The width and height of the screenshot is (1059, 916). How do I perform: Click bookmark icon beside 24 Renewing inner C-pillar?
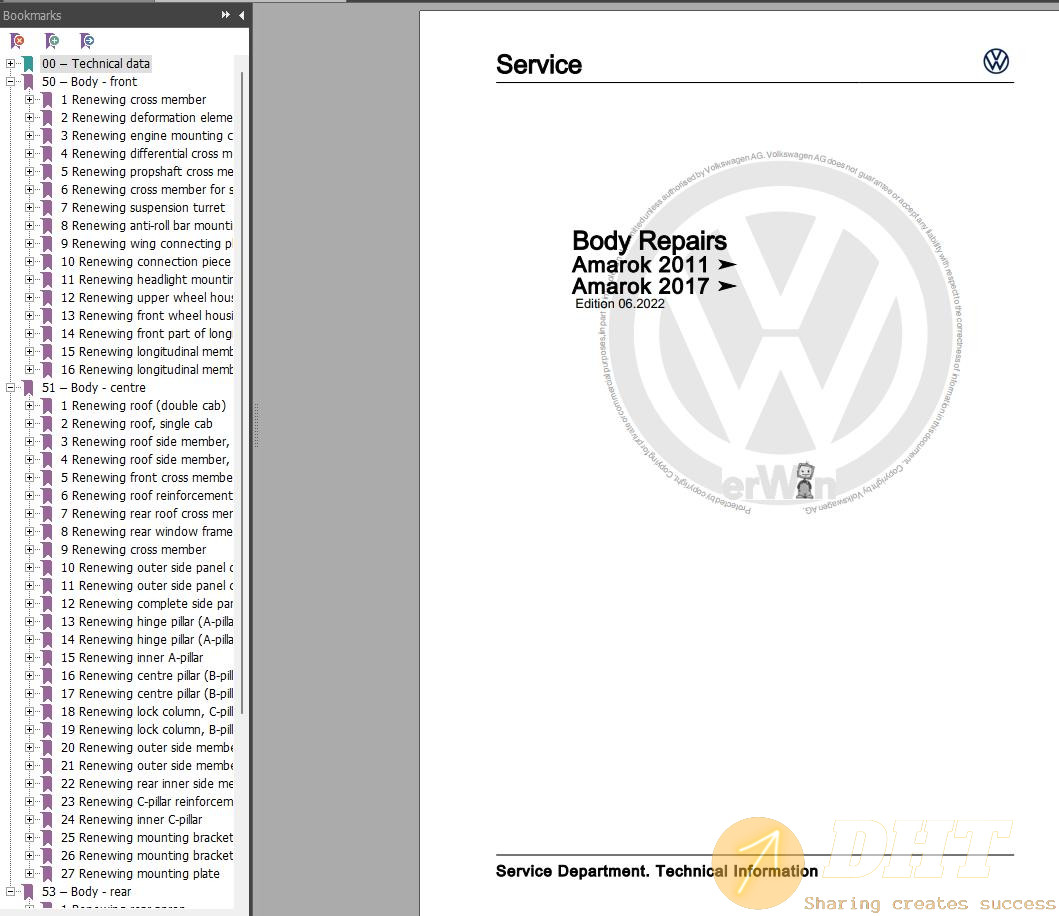click(x=47, y=820)
